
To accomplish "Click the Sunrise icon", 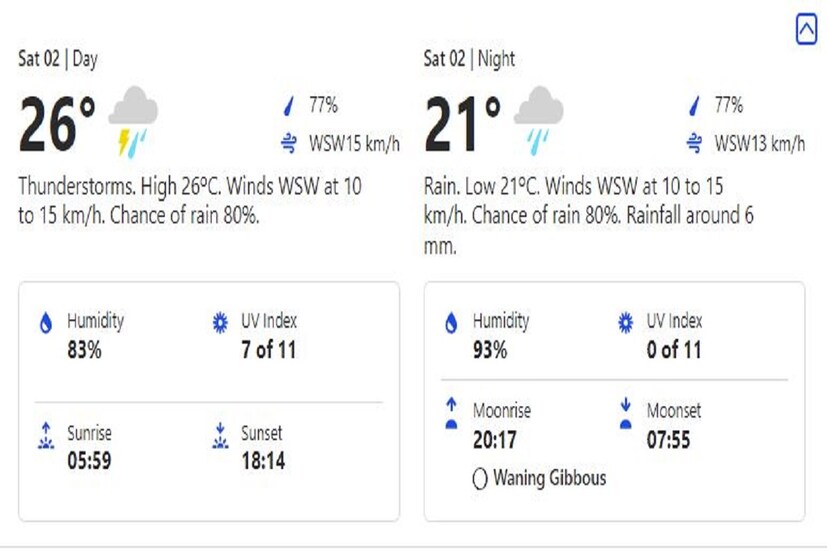I will (x=45, y=437).
